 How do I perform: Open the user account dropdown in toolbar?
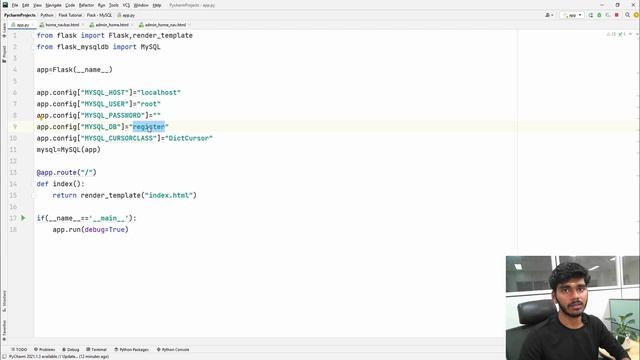549,15
